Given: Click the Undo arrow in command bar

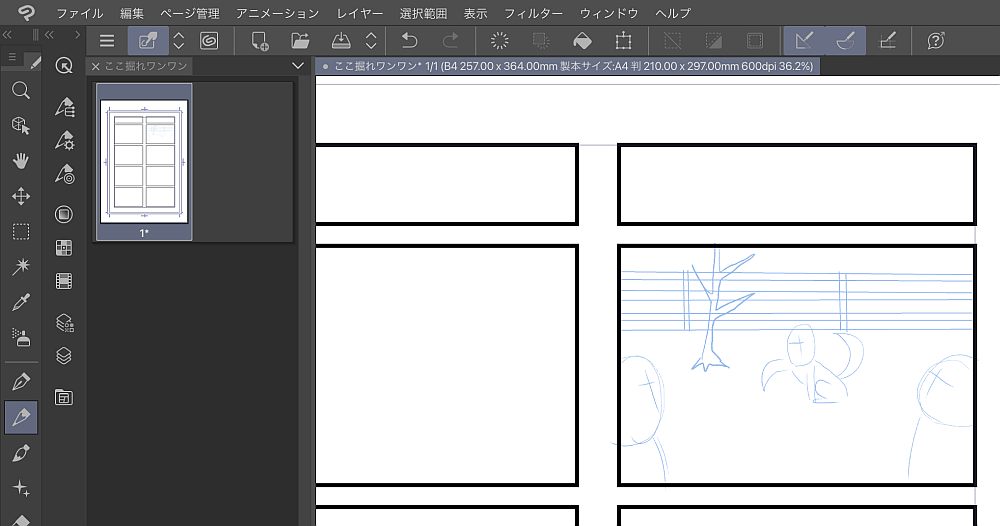Looking at the screenshot, I should point(409,41).
